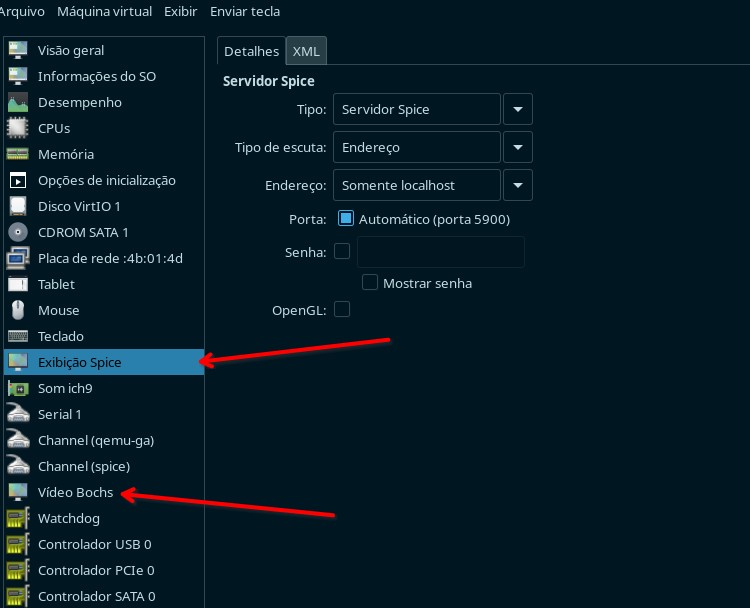This screenshot has height=608, width=750.
Task: Select Desempenho in the sidebar
Action: click(104, 102)
